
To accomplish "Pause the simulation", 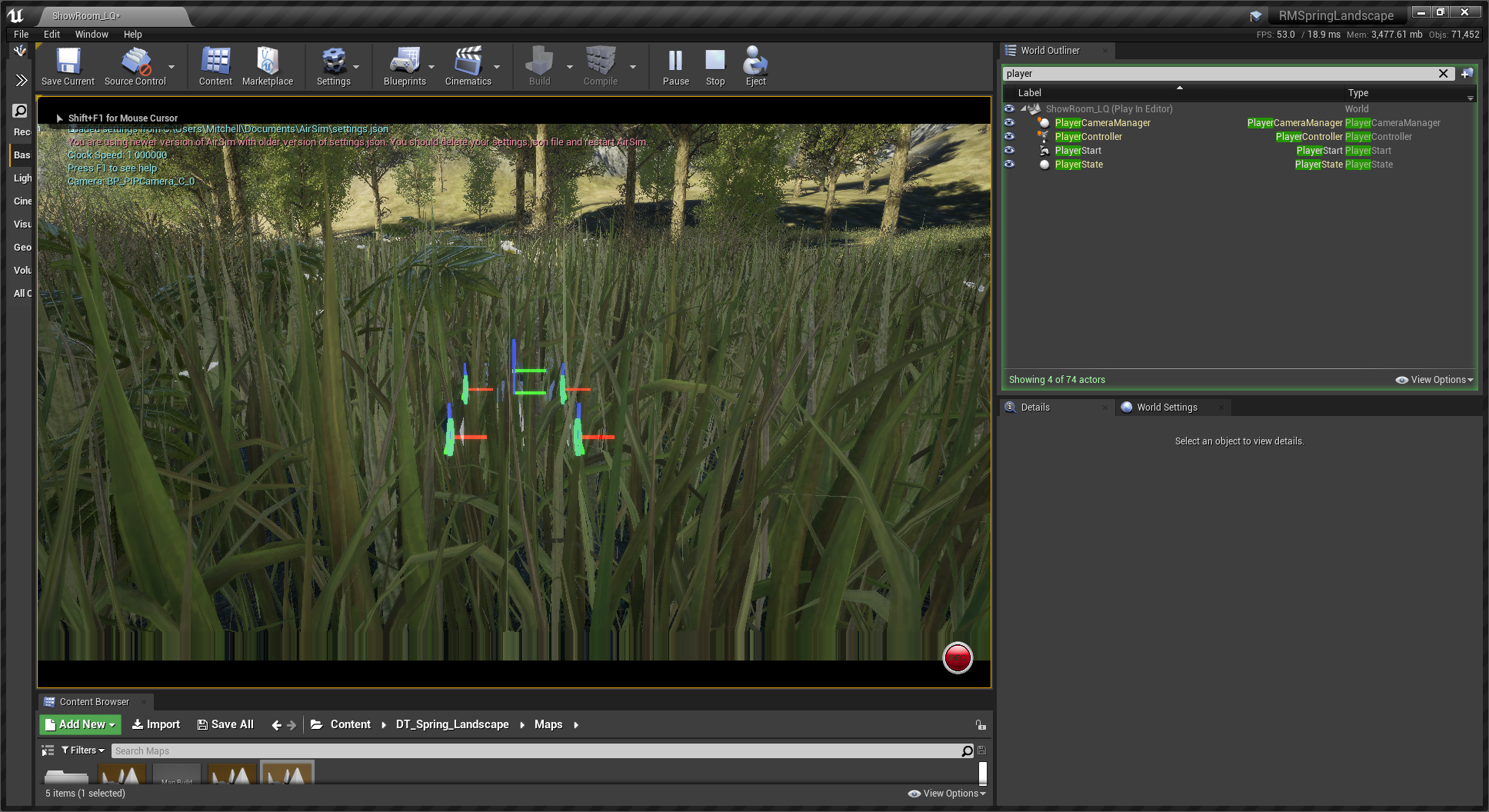I will [675, 66].
